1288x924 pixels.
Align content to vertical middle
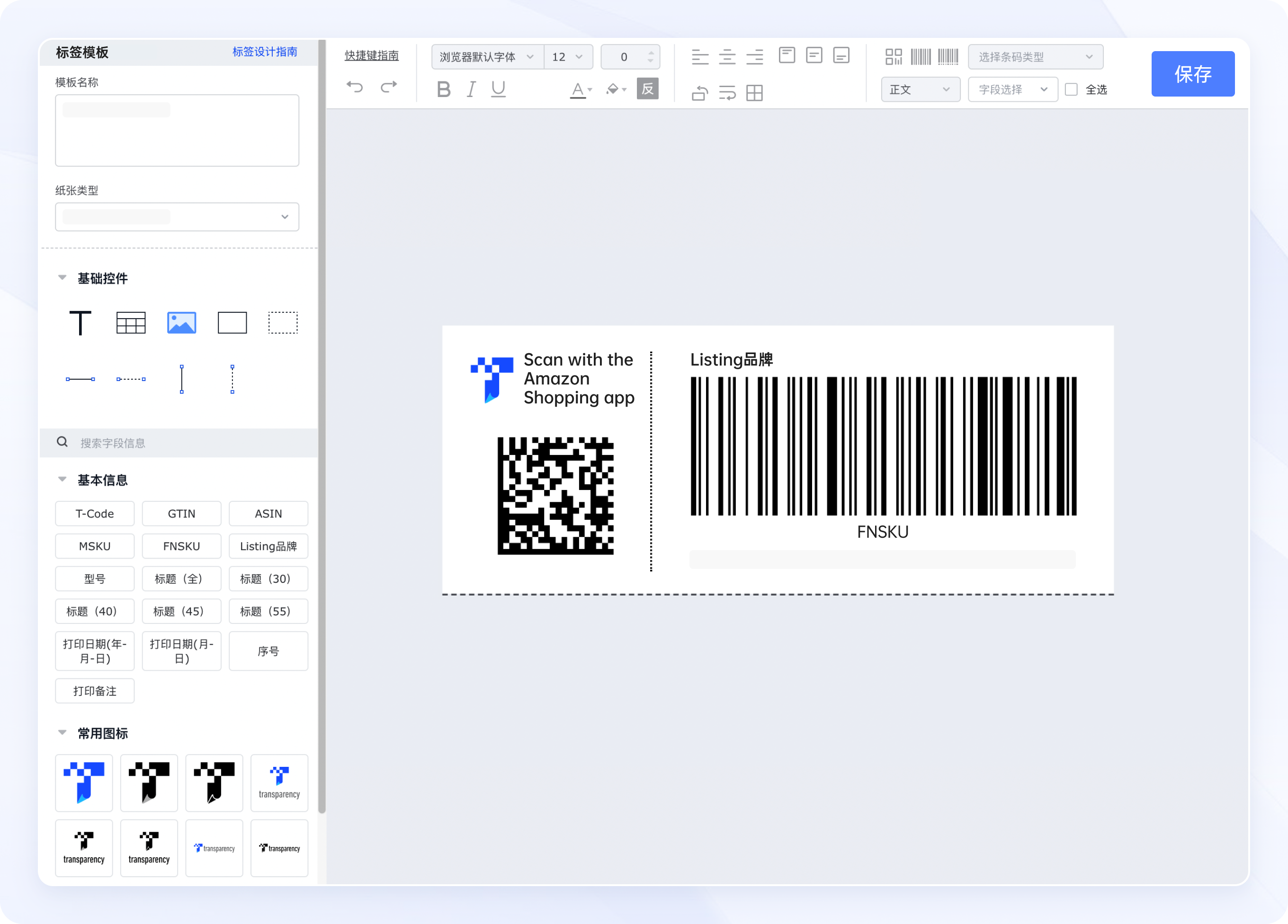(814, 55)
